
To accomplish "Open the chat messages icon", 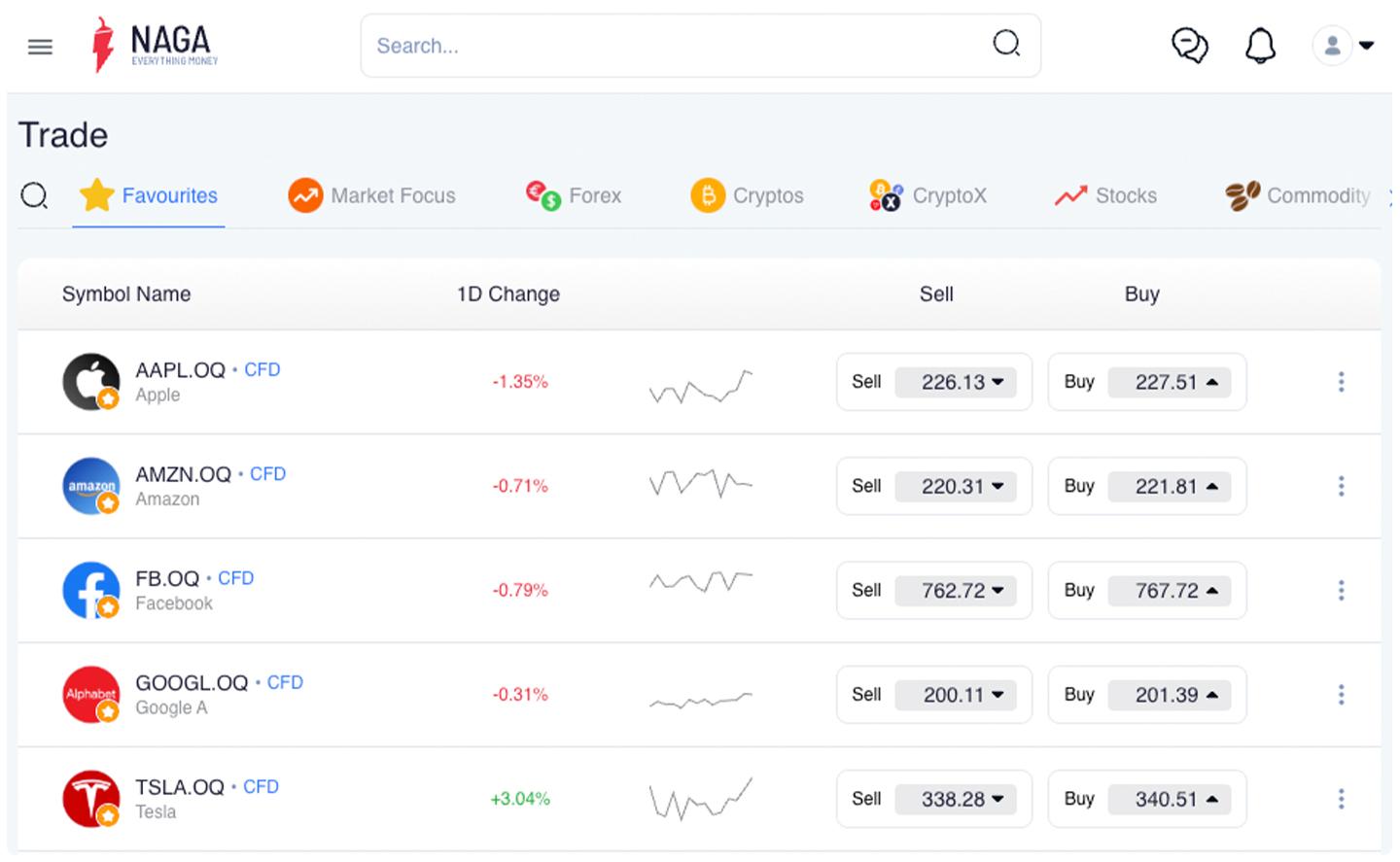I will tap(1189, 45).
